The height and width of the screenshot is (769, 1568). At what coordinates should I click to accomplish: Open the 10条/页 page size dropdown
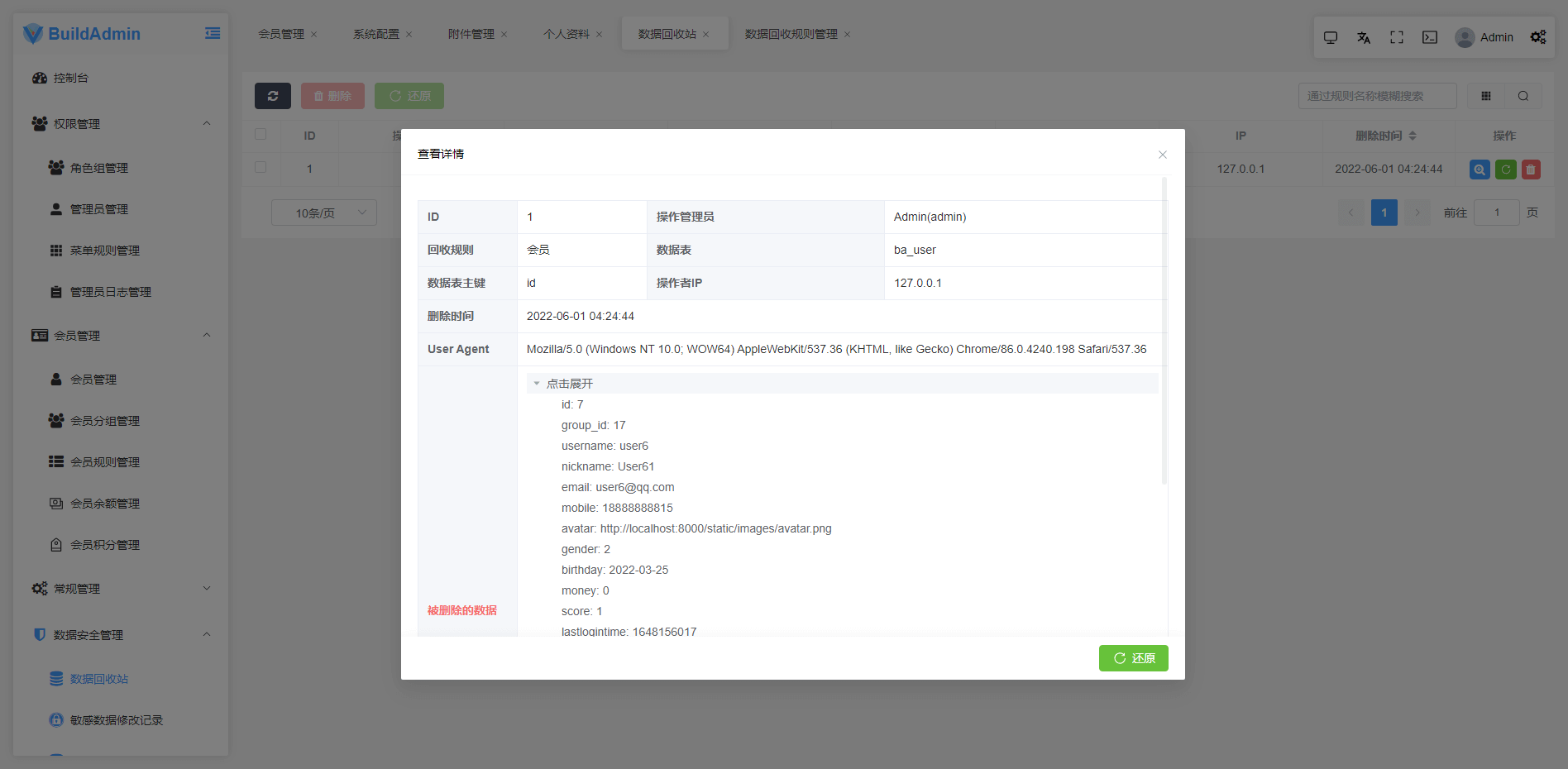pyautogui.click(x=323, y=213)
